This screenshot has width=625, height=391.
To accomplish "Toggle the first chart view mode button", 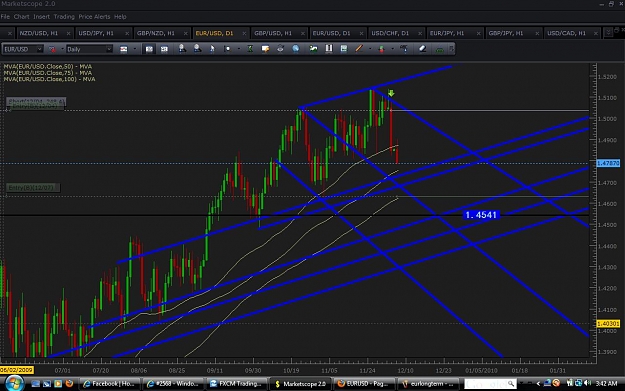I will click(x=149, y=49).
